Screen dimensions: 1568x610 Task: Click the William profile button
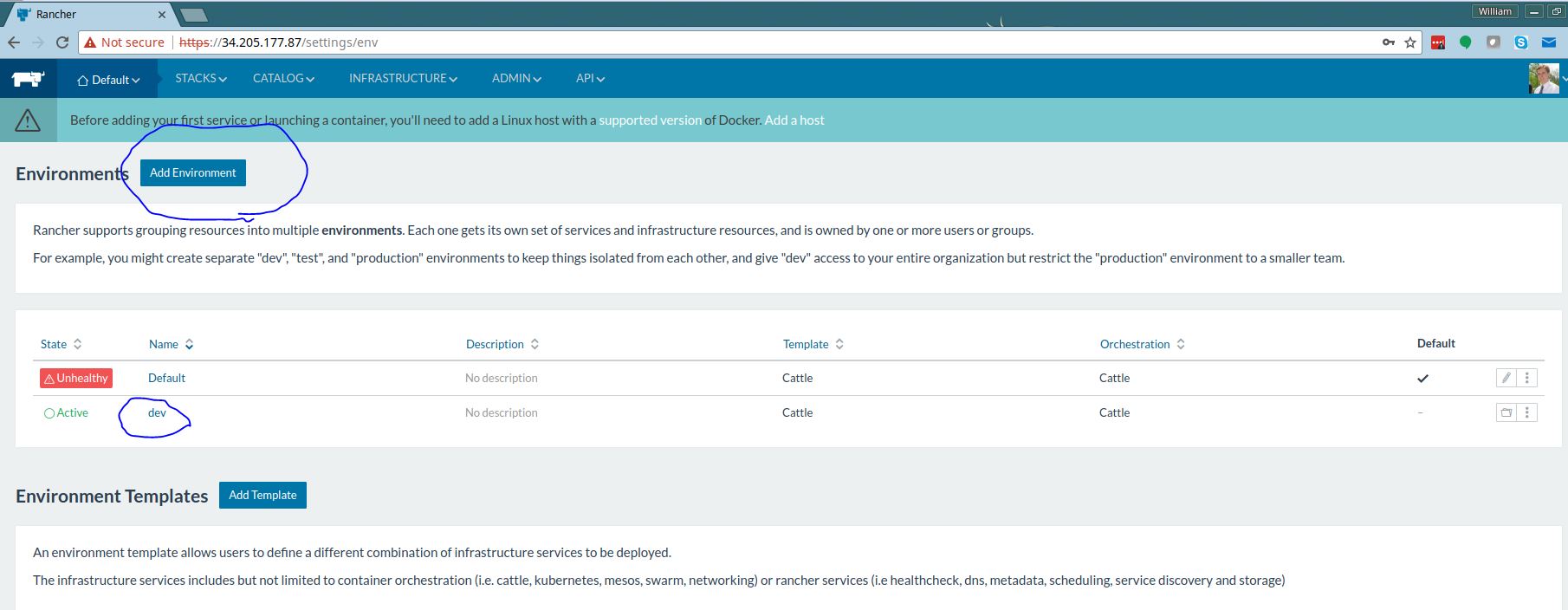[x=1495, y=11]
